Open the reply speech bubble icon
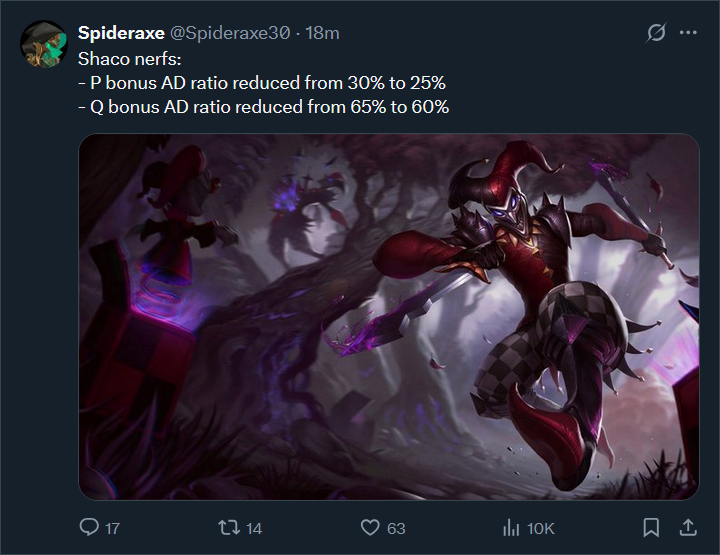Screen dimensions: 720x555 [89, 527]
